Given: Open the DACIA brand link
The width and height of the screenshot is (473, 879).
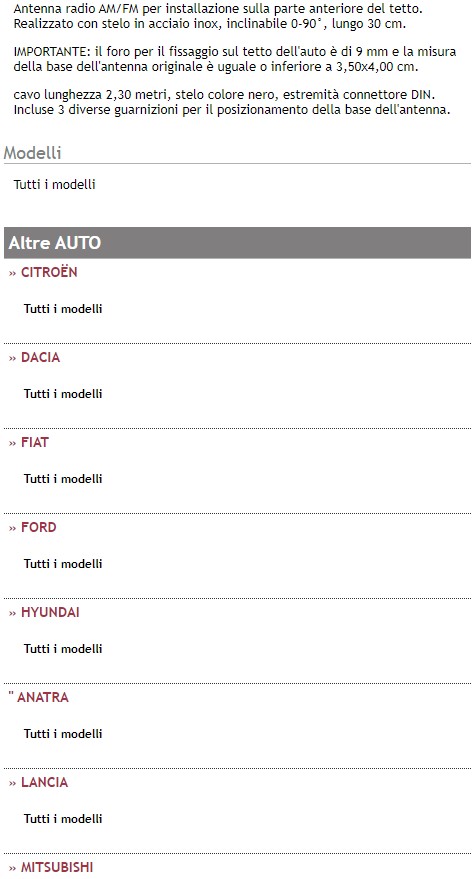Looking at the screenshot, I should pyautogui.click(x=40, y=358).
